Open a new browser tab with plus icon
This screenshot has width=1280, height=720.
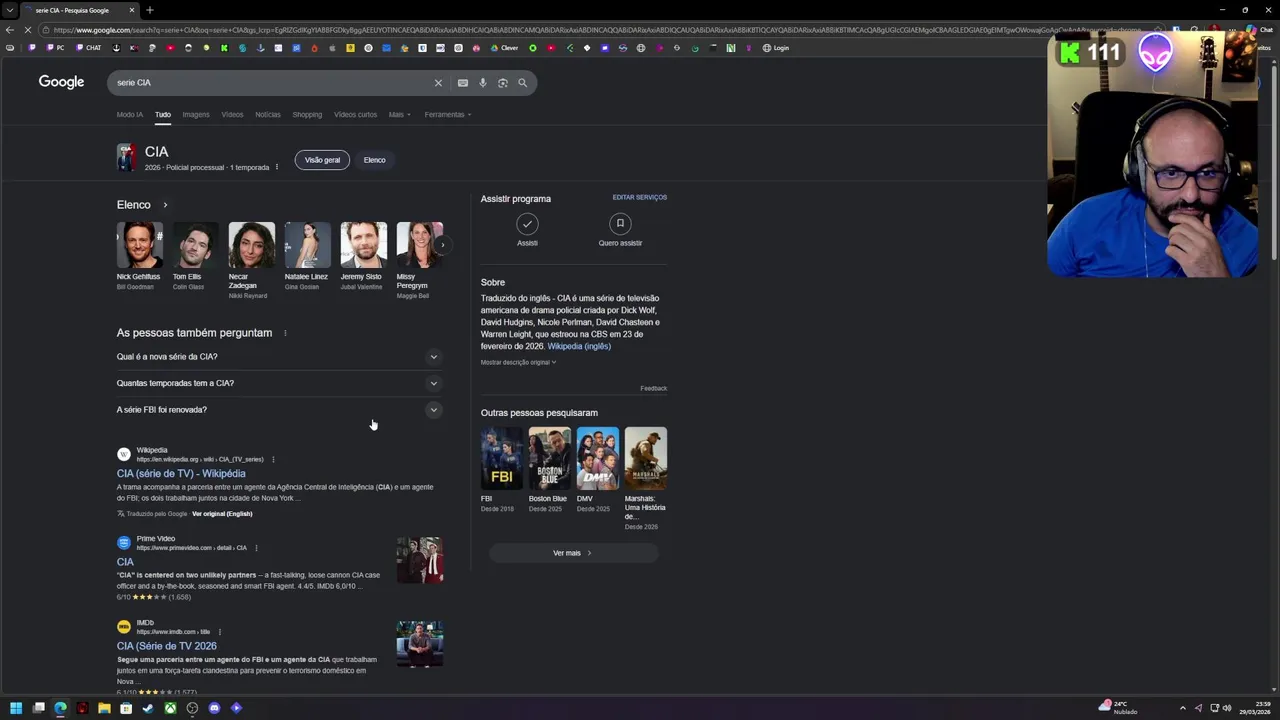[149, 10]
